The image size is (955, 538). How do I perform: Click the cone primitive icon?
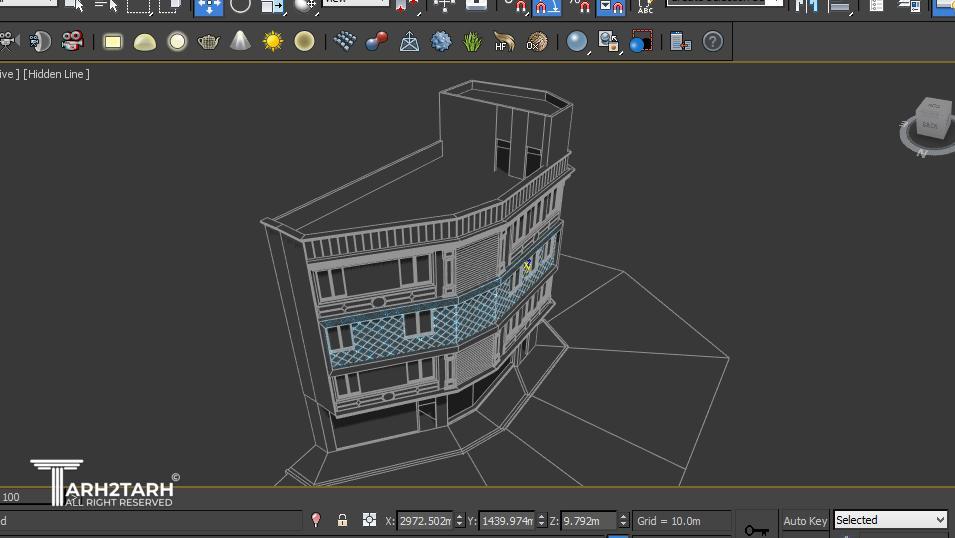240,41
